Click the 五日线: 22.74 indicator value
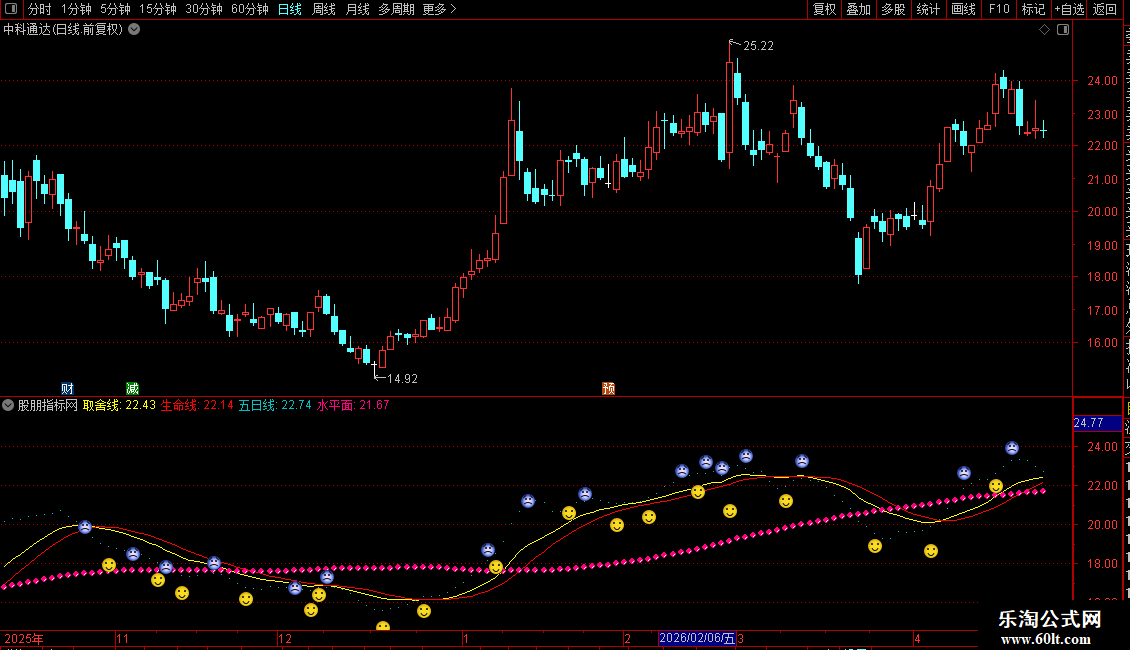Image resolution: width=1130 pixels, height=650 pixels. (x=275, y=405)
